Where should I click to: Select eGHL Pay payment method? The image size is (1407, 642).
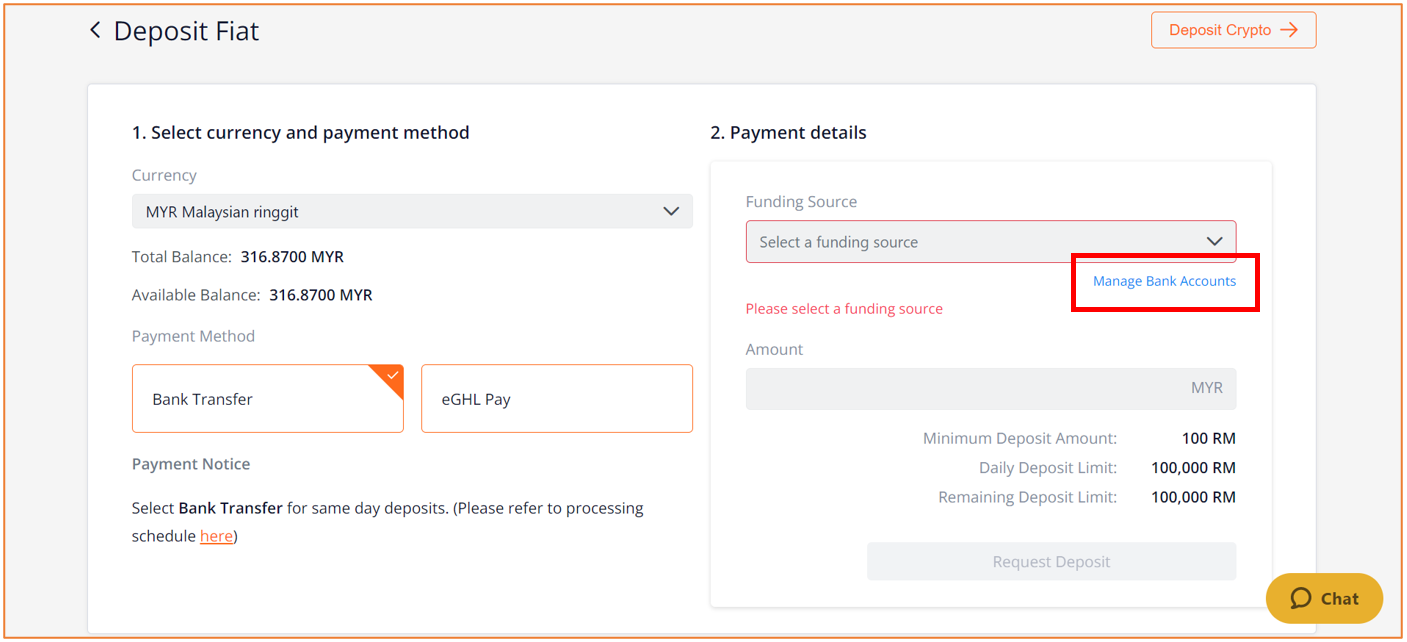(557, 398)
